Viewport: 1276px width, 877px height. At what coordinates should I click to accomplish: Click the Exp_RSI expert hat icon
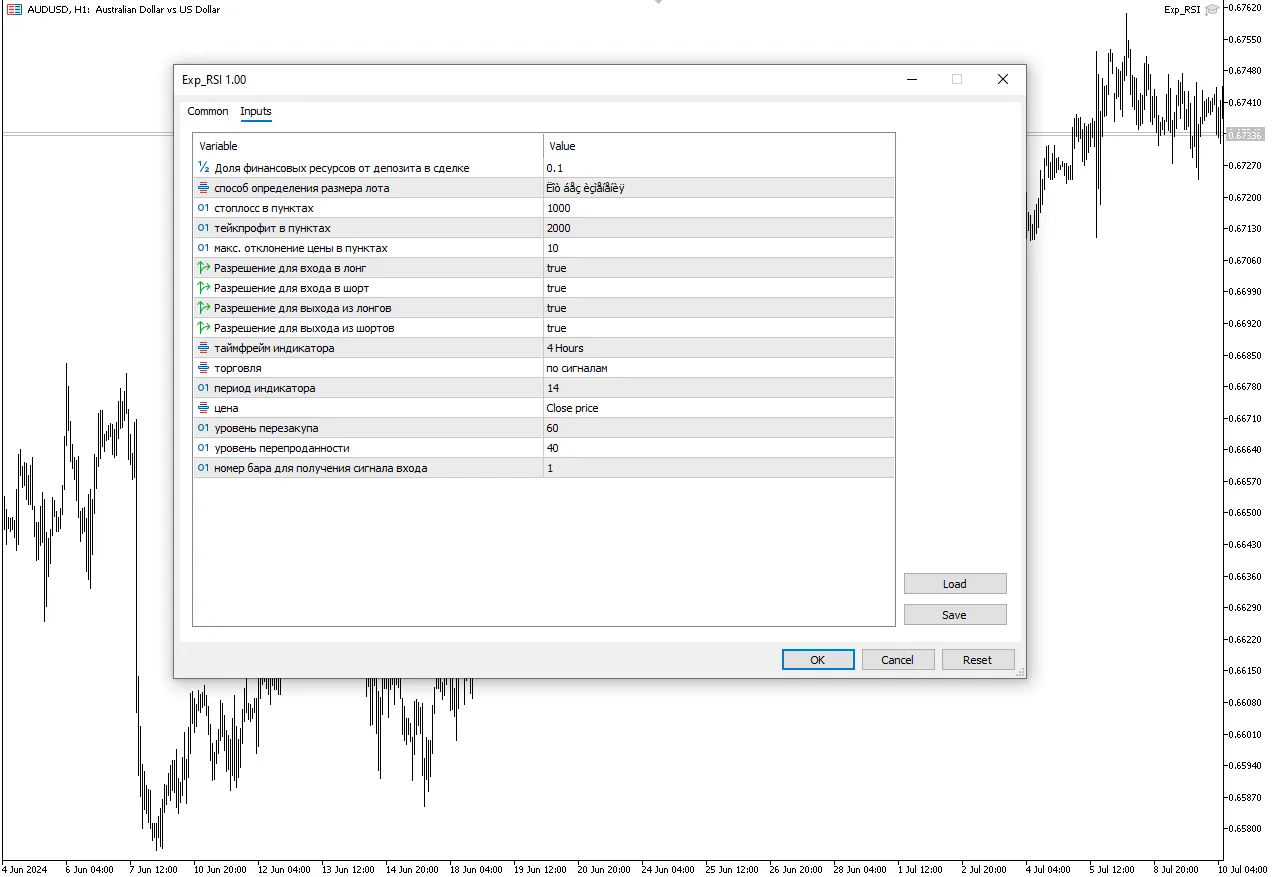(1212, 9)
